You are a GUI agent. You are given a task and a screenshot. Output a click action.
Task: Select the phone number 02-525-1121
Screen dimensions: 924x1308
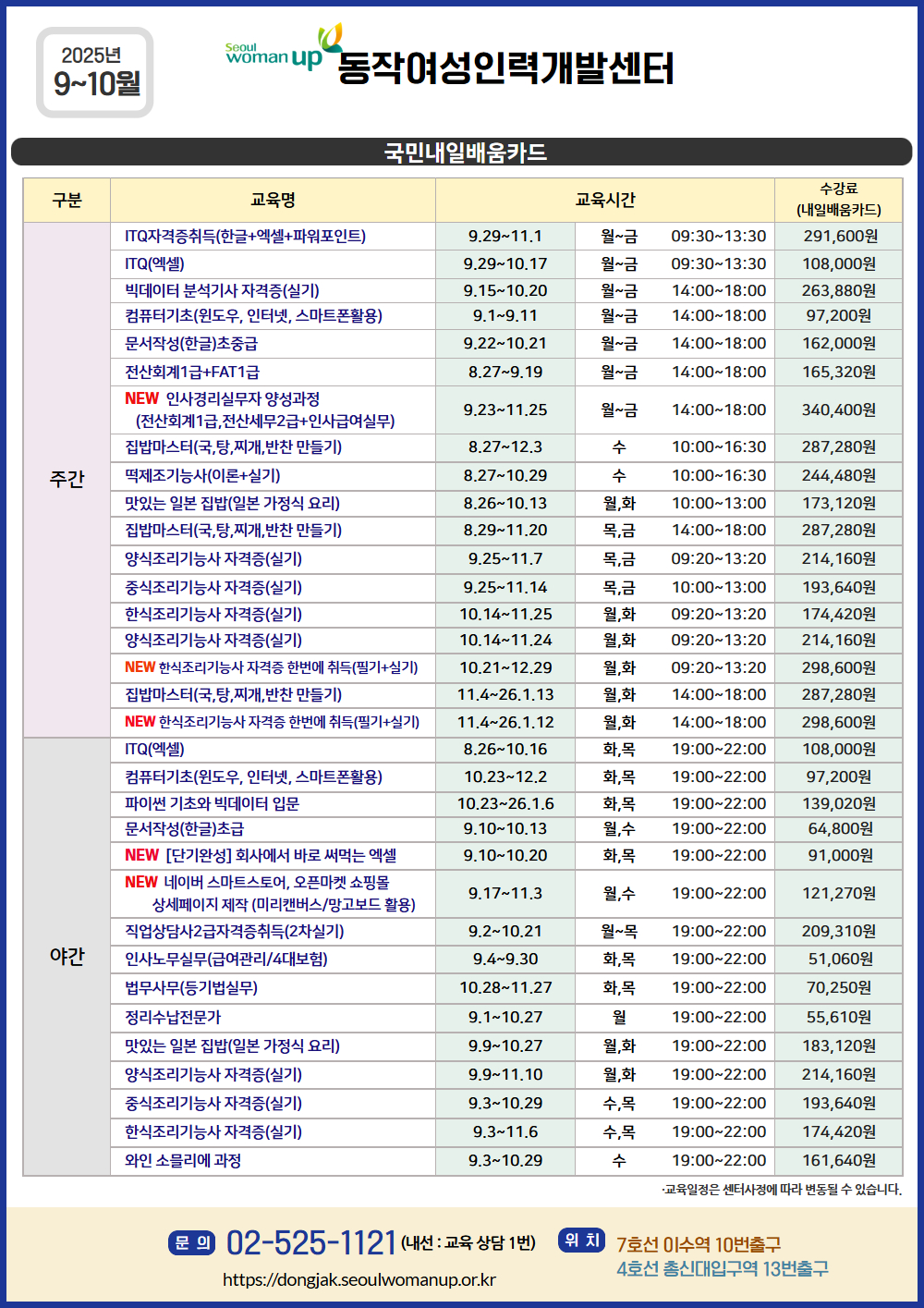point(311,1243)
